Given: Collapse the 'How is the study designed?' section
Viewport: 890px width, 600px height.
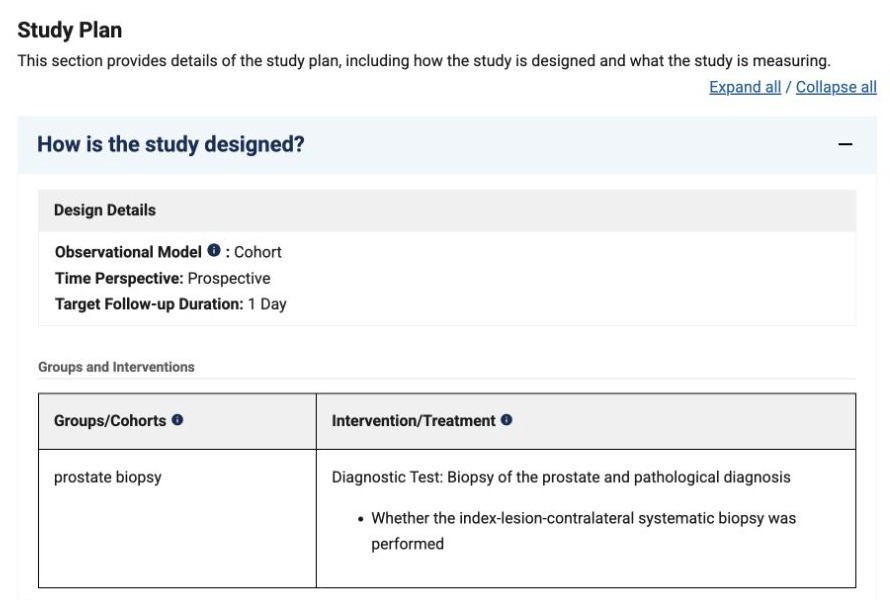Looking at the screenshot, I should [x=845, y=145].
